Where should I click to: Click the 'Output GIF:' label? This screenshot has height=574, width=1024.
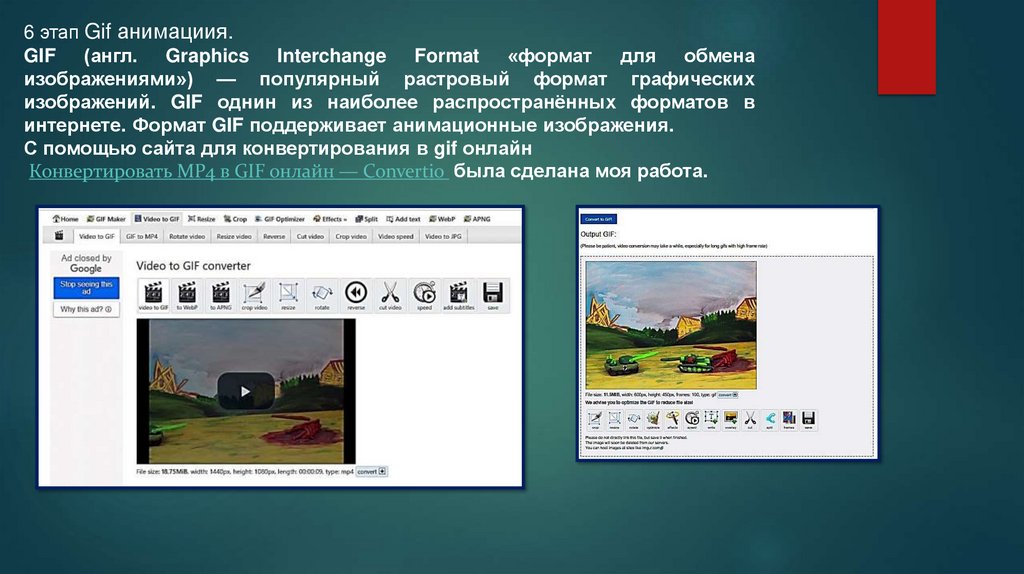598,234
